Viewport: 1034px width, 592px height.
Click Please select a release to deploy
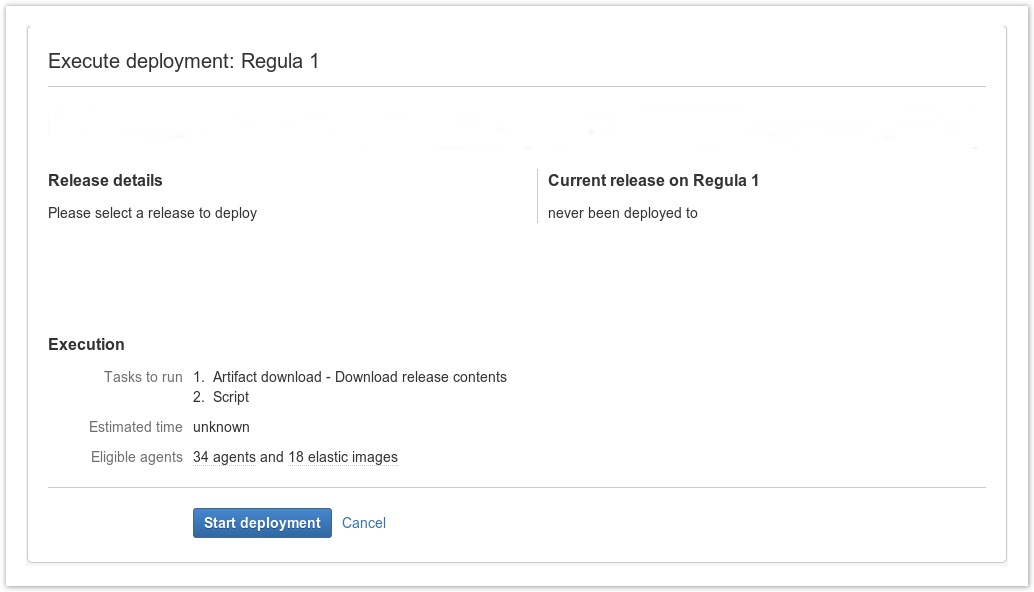(152, 213)
